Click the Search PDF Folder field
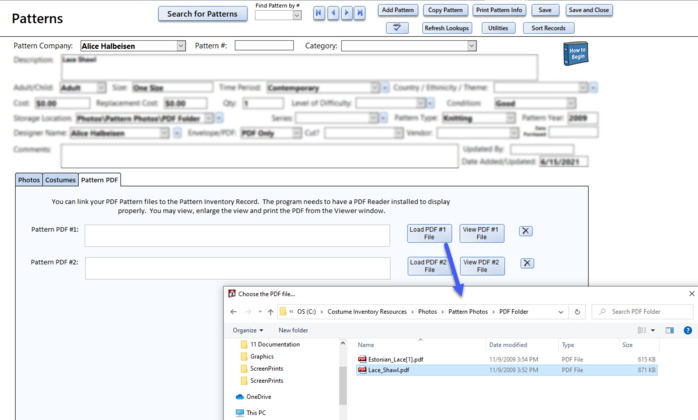 click(x=645, y=312)
